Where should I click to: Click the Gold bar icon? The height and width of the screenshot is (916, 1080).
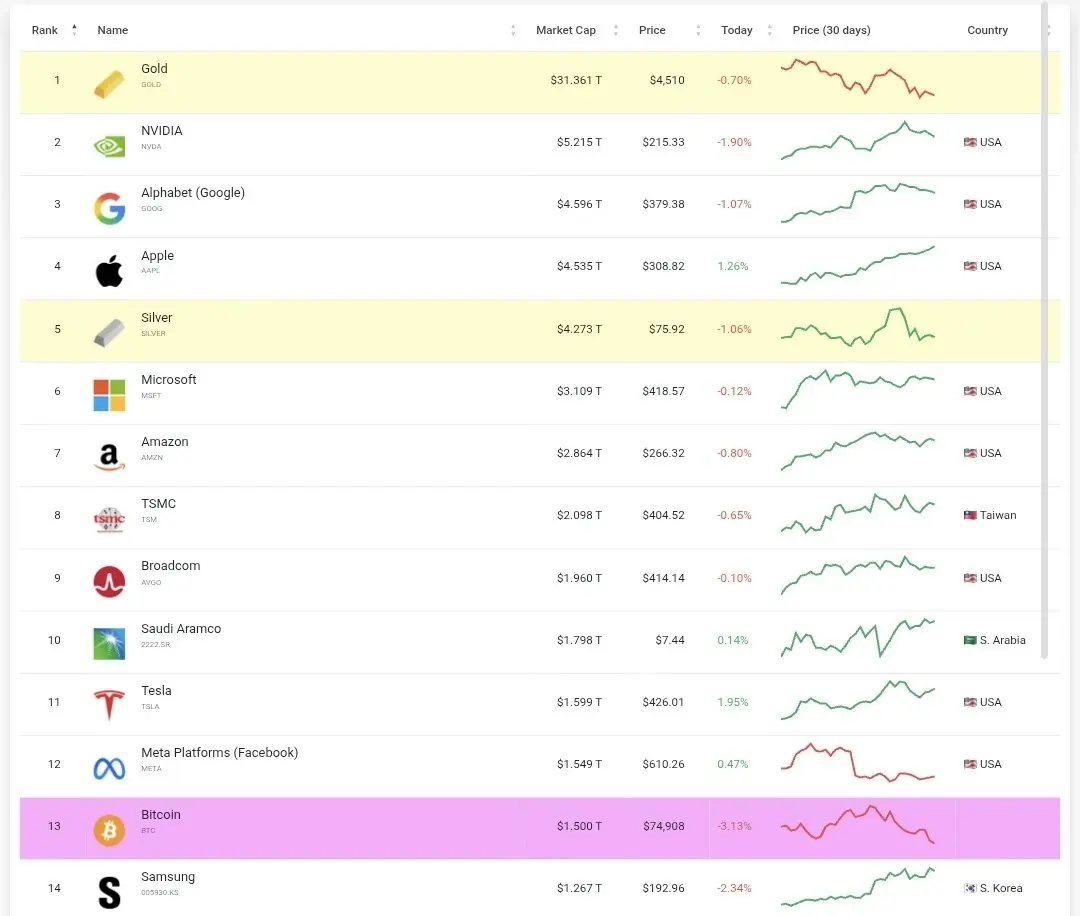[x=109, y=85]
